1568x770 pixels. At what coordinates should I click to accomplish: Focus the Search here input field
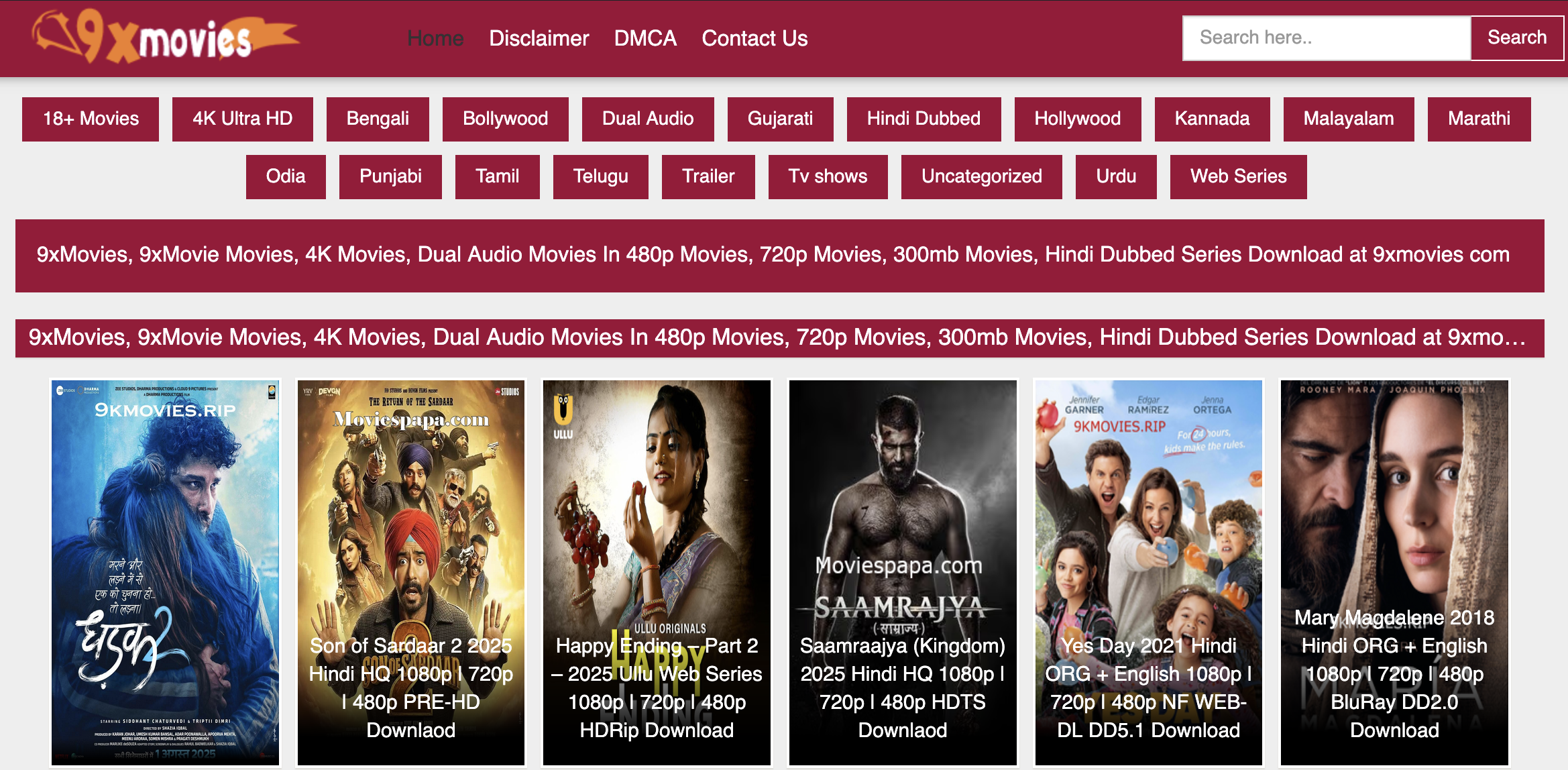click(1327, 38)
